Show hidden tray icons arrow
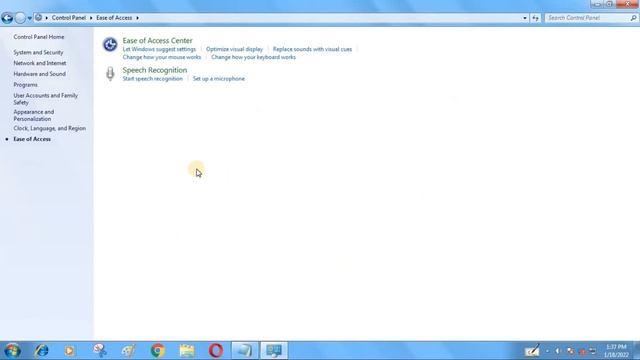The height and width of the screenshot is (360, 640). [547, 351]
